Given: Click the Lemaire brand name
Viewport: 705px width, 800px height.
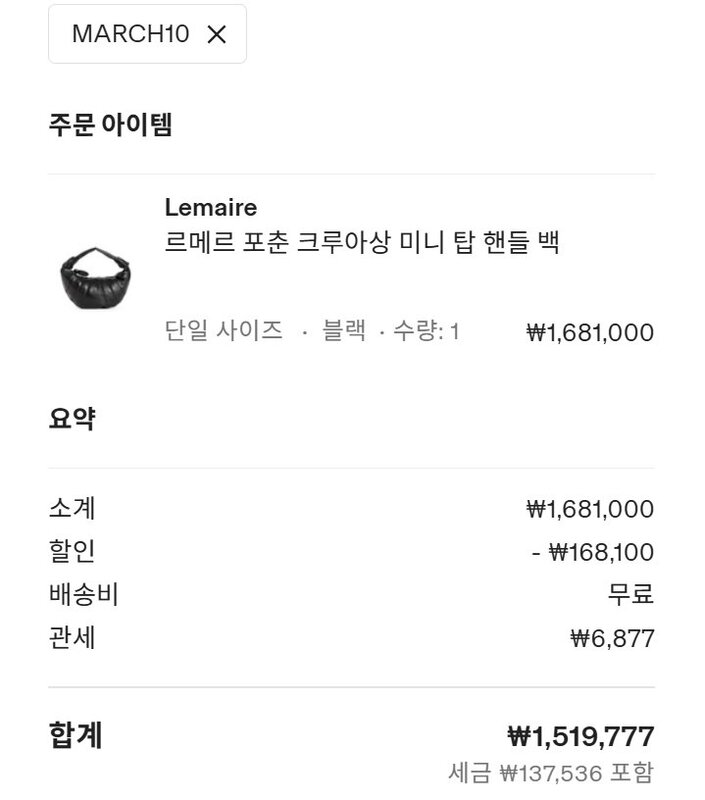Looking at the screenshot, I should click(211, 207).
